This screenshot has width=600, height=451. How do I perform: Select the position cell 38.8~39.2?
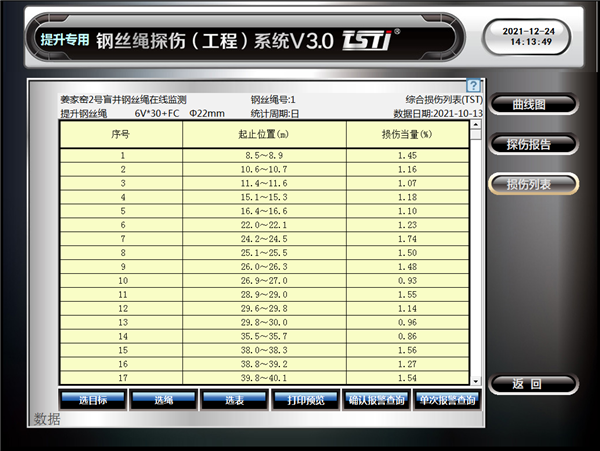coord(264,364)
